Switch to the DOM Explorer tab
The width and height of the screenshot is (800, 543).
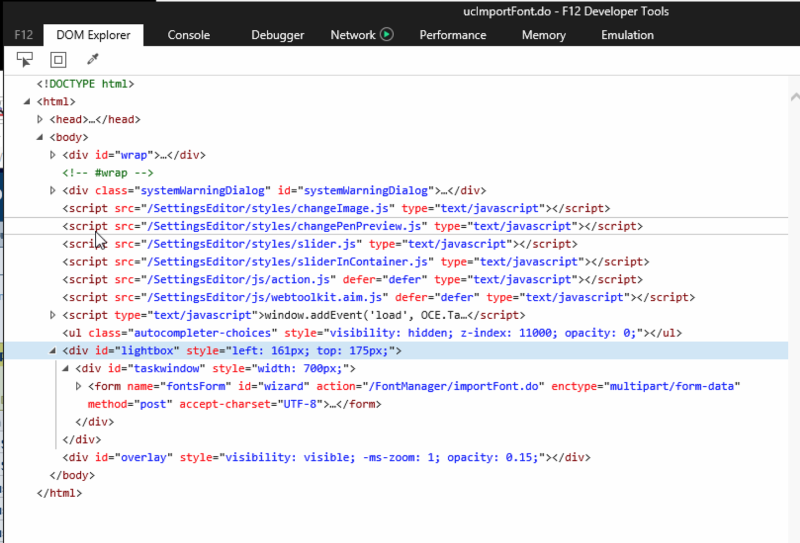click(x=93, y=35)
